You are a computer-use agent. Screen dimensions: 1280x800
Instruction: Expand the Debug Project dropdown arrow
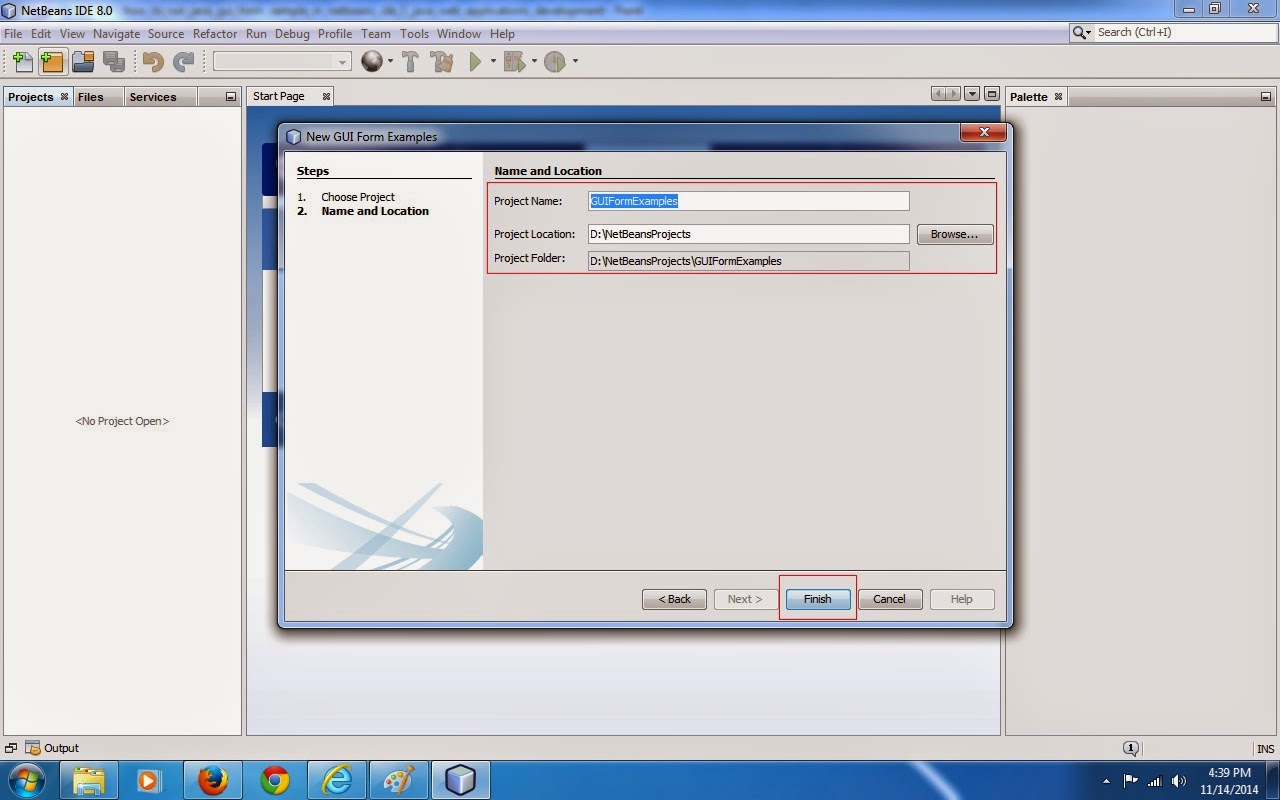coord(534,62)
